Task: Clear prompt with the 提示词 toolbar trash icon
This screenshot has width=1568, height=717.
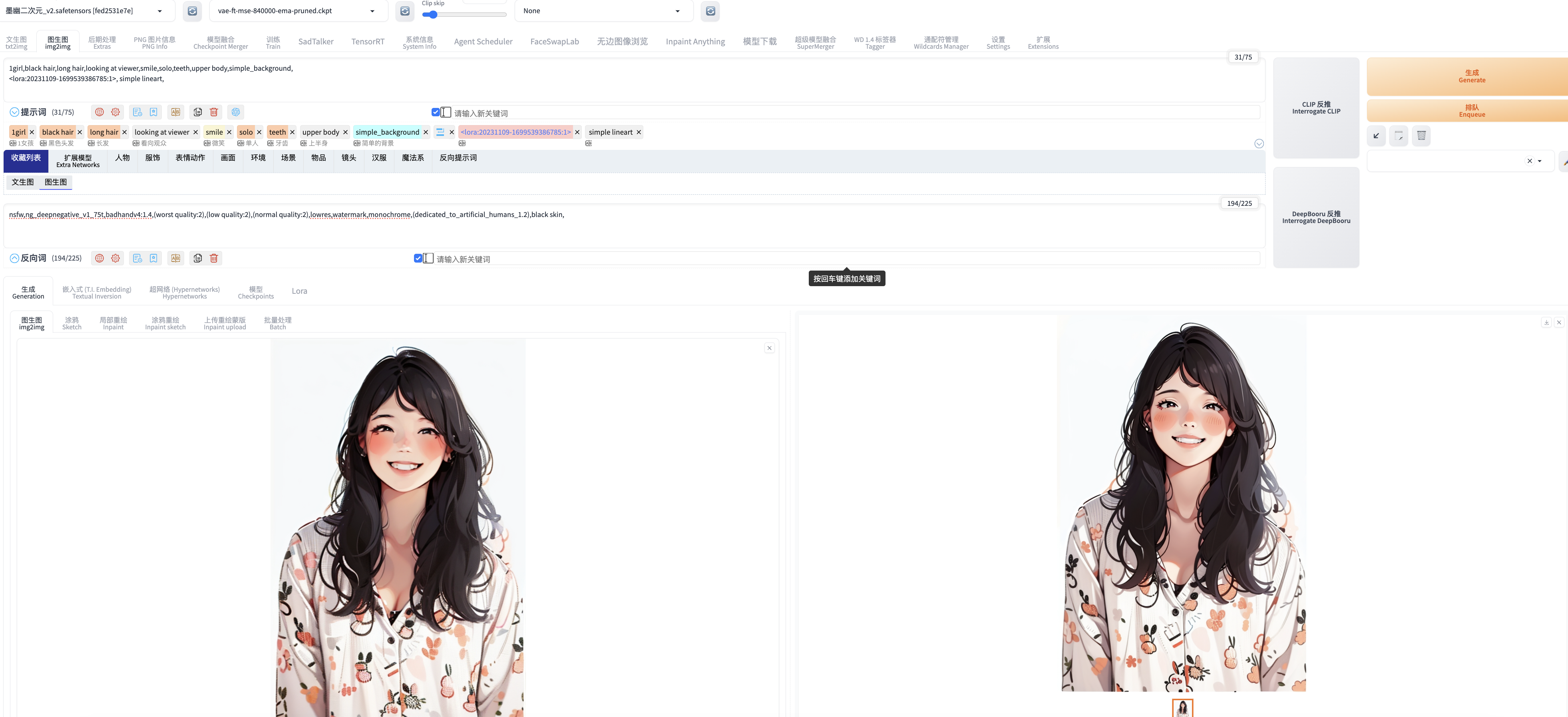Action: coord(214,112)
